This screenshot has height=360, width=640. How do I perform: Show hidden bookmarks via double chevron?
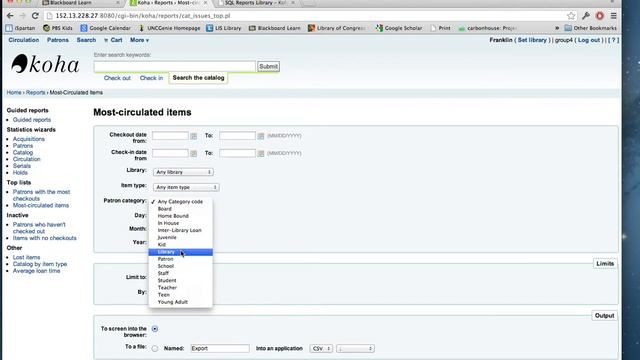point(557,28)
